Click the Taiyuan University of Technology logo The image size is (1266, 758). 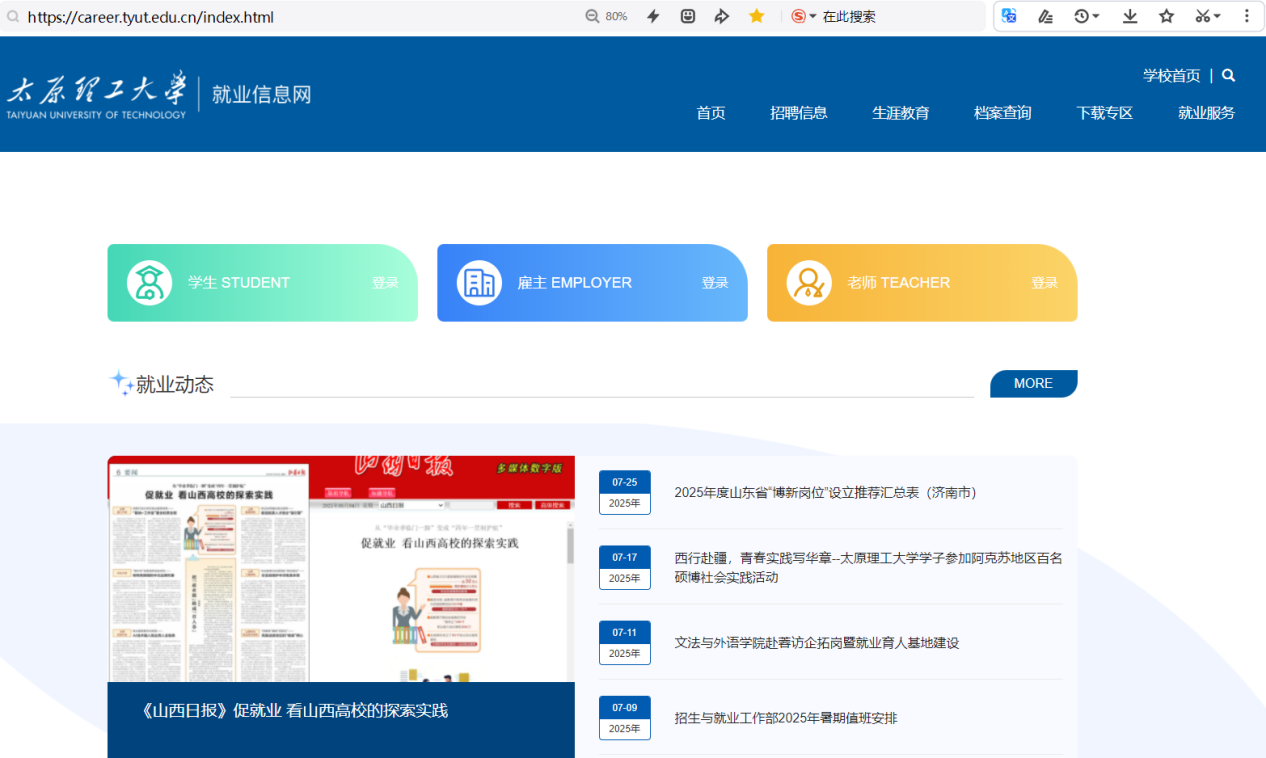click(97, 95)
